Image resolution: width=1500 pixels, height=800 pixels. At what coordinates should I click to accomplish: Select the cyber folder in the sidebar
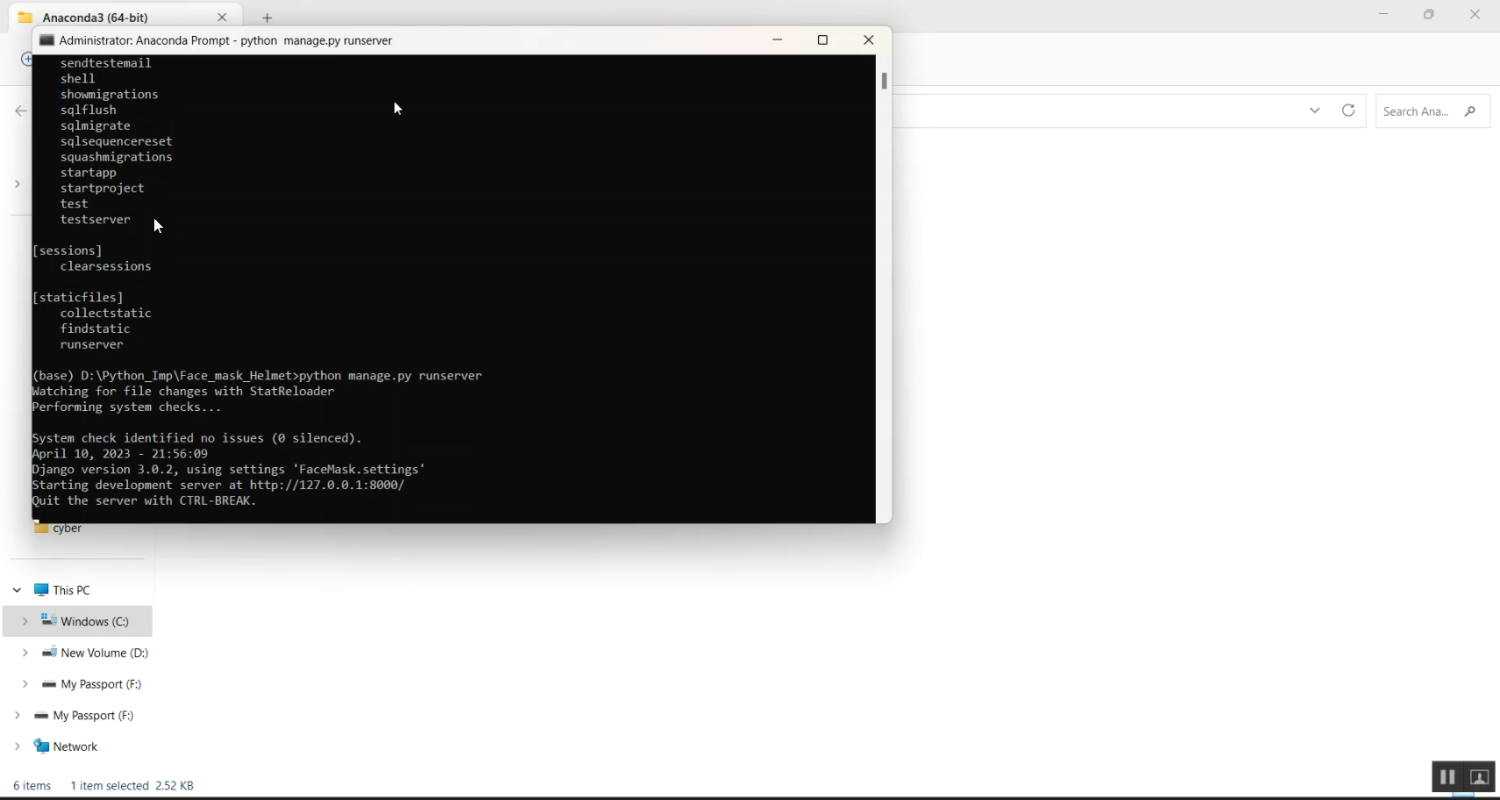pos(67,528)
